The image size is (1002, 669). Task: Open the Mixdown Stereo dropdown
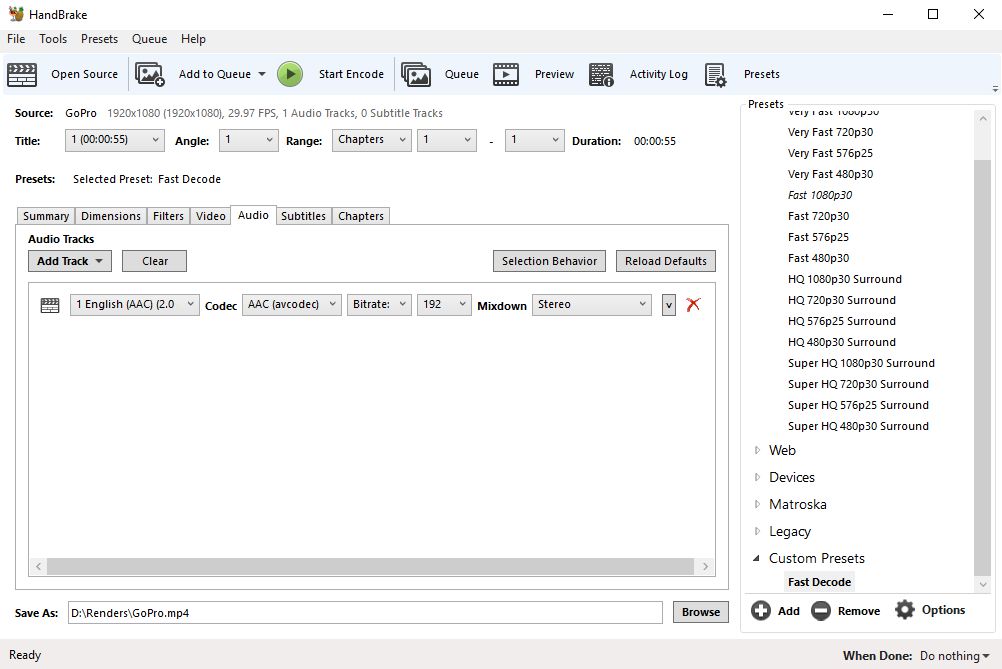pyautogui.click(x=591, y=305)
